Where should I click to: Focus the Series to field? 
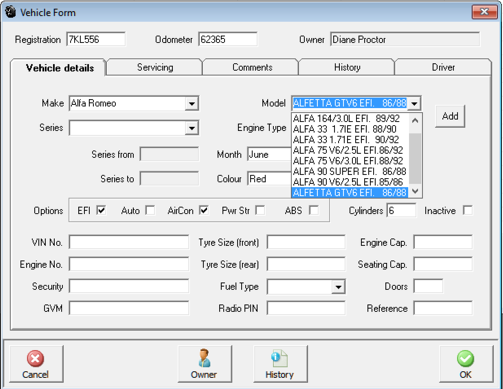(x=169, y=179)
